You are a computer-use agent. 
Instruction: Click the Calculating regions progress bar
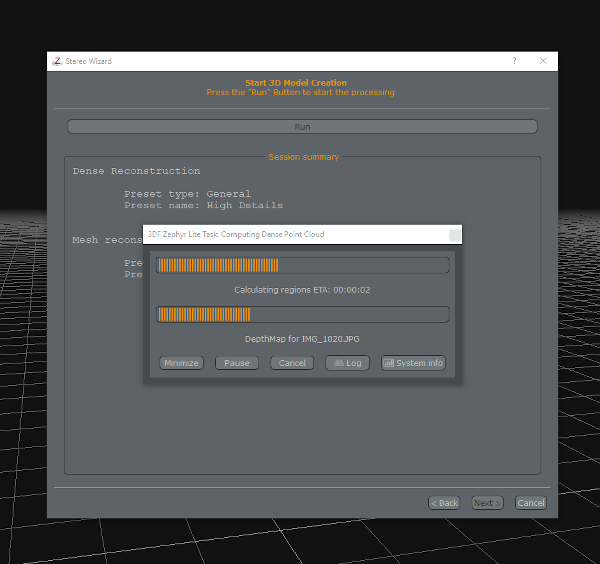click(x=302, y=265)
